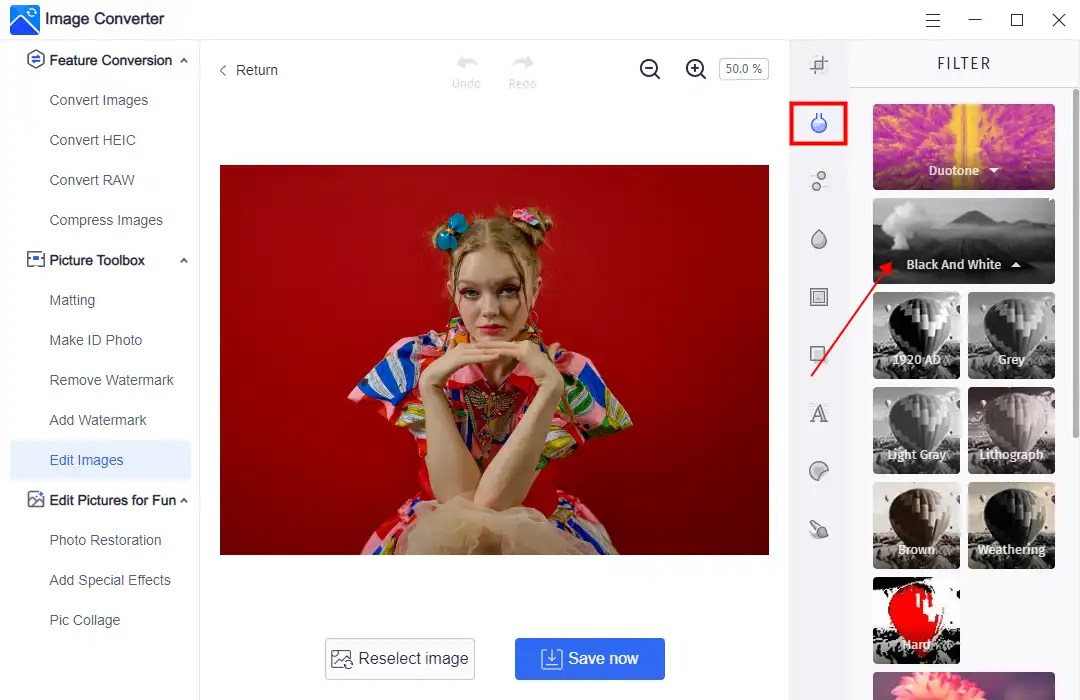Apply the Grey filter
Viewport: 1080px width, 700px height.
click(1011, 336)
